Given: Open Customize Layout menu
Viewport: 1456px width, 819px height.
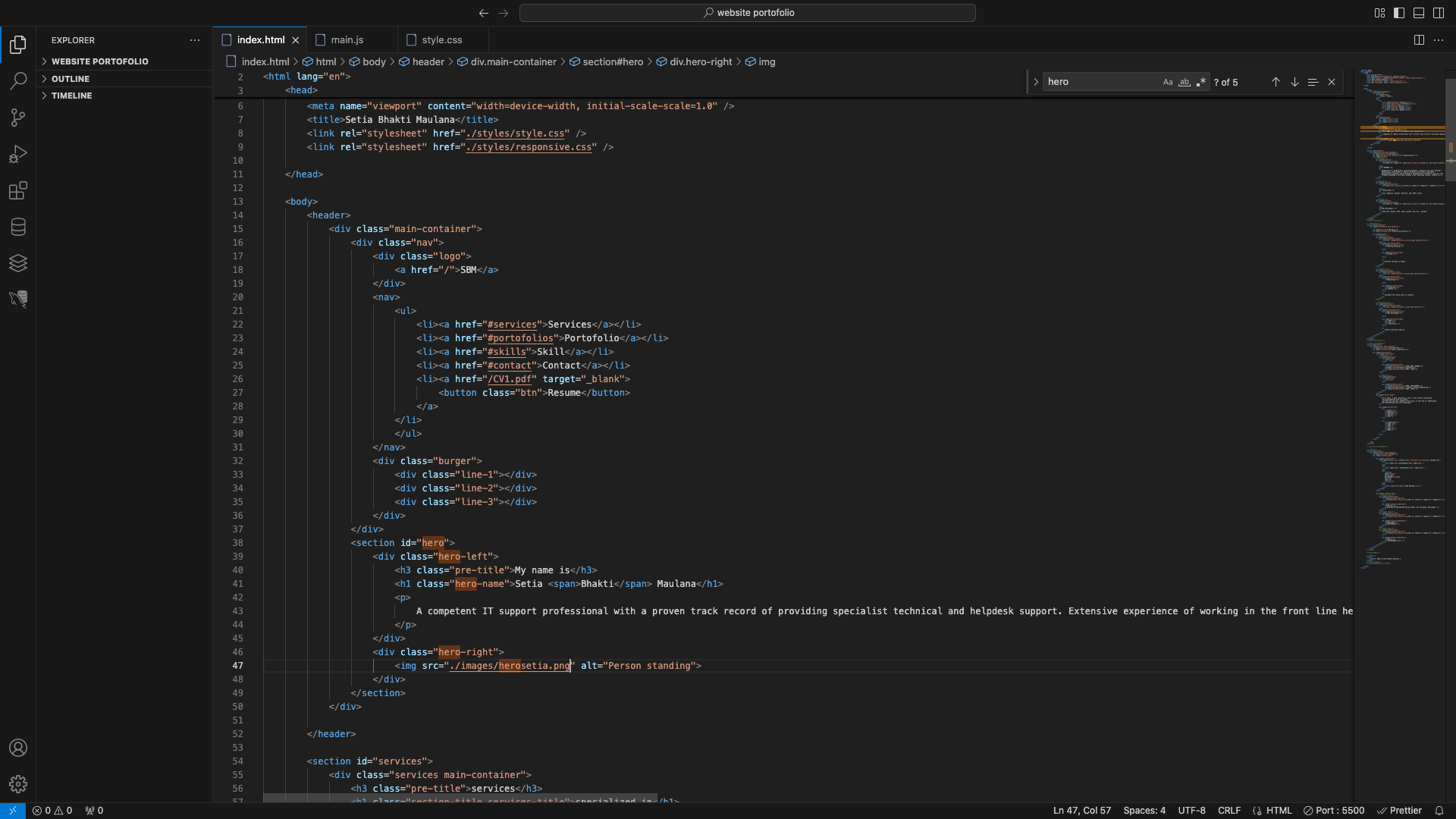Looking at the screenshot, I should pyautogui.click(x=1379, y=13).
